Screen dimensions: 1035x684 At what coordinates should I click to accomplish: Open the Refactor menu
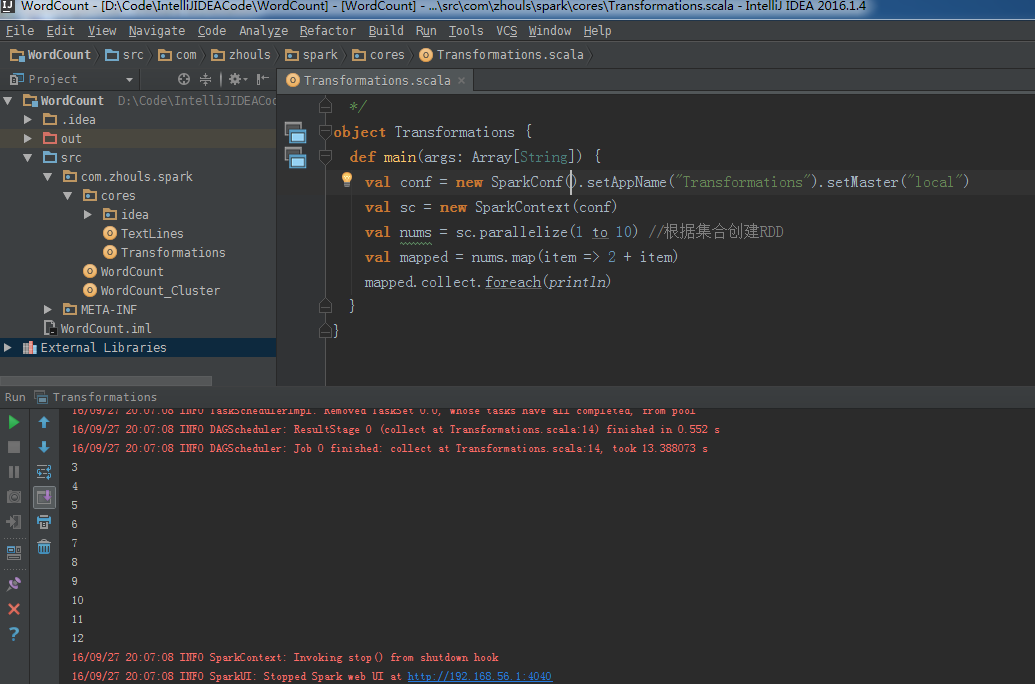pyautogui.click(x=327, y=31)
